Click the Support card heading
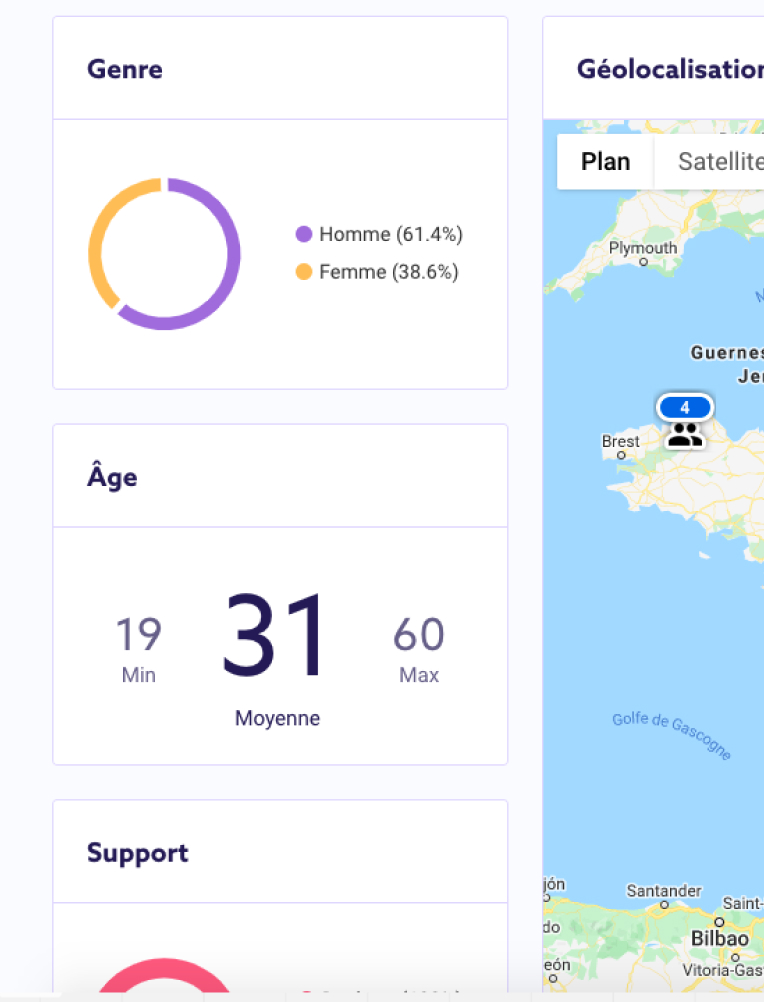764x1002 pixels. coord(138,853)
